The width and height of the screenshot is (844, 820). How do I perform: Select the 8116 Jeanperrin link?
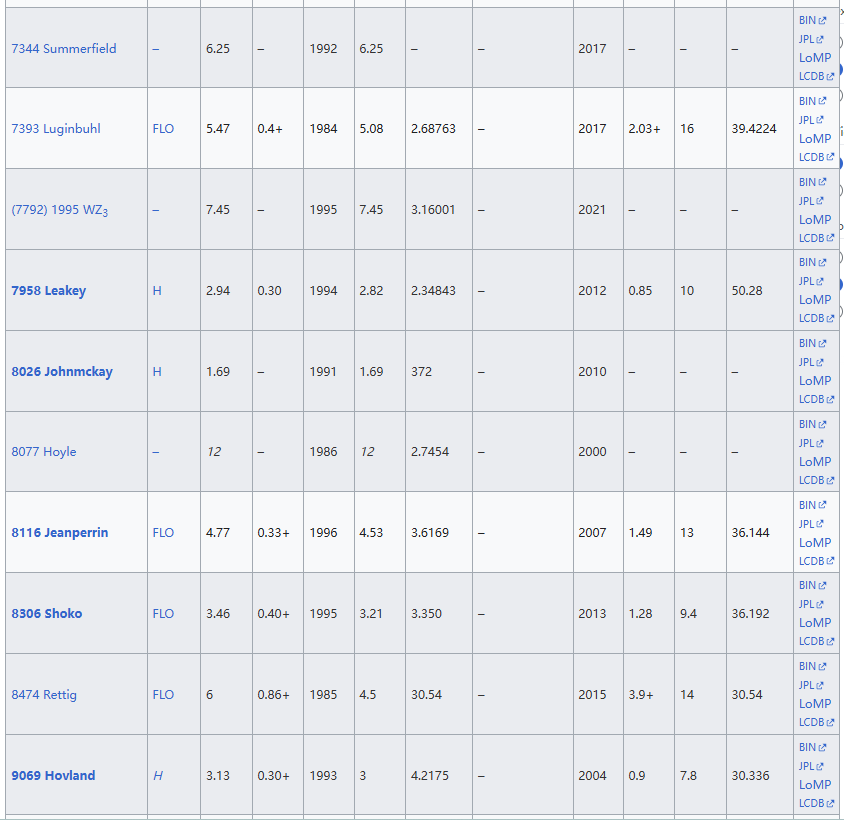tap(60, 533)
